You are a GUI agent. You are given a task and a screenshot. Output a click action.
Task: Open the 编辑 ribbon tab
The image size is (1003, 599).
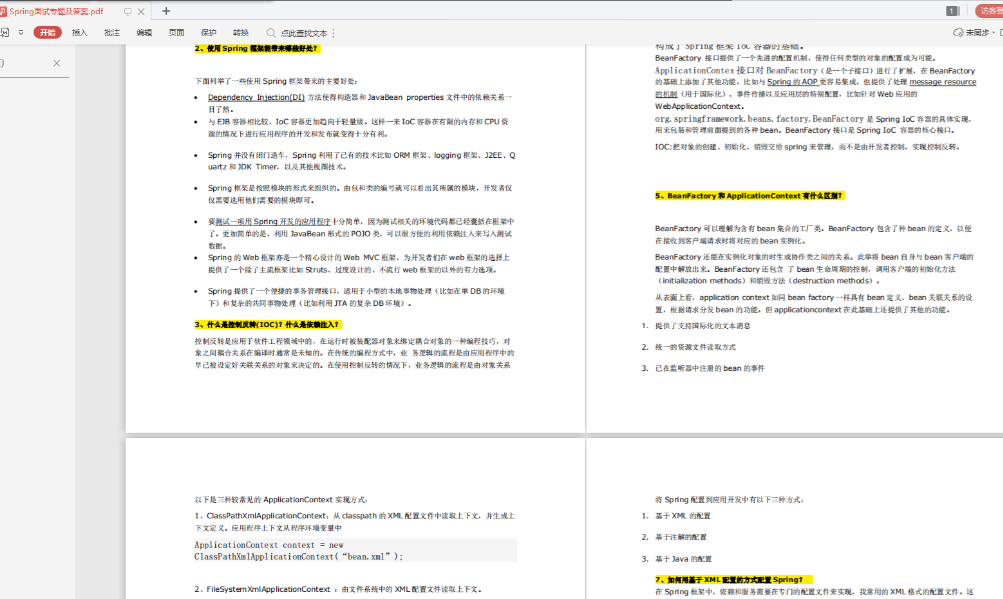coord(144,33)
